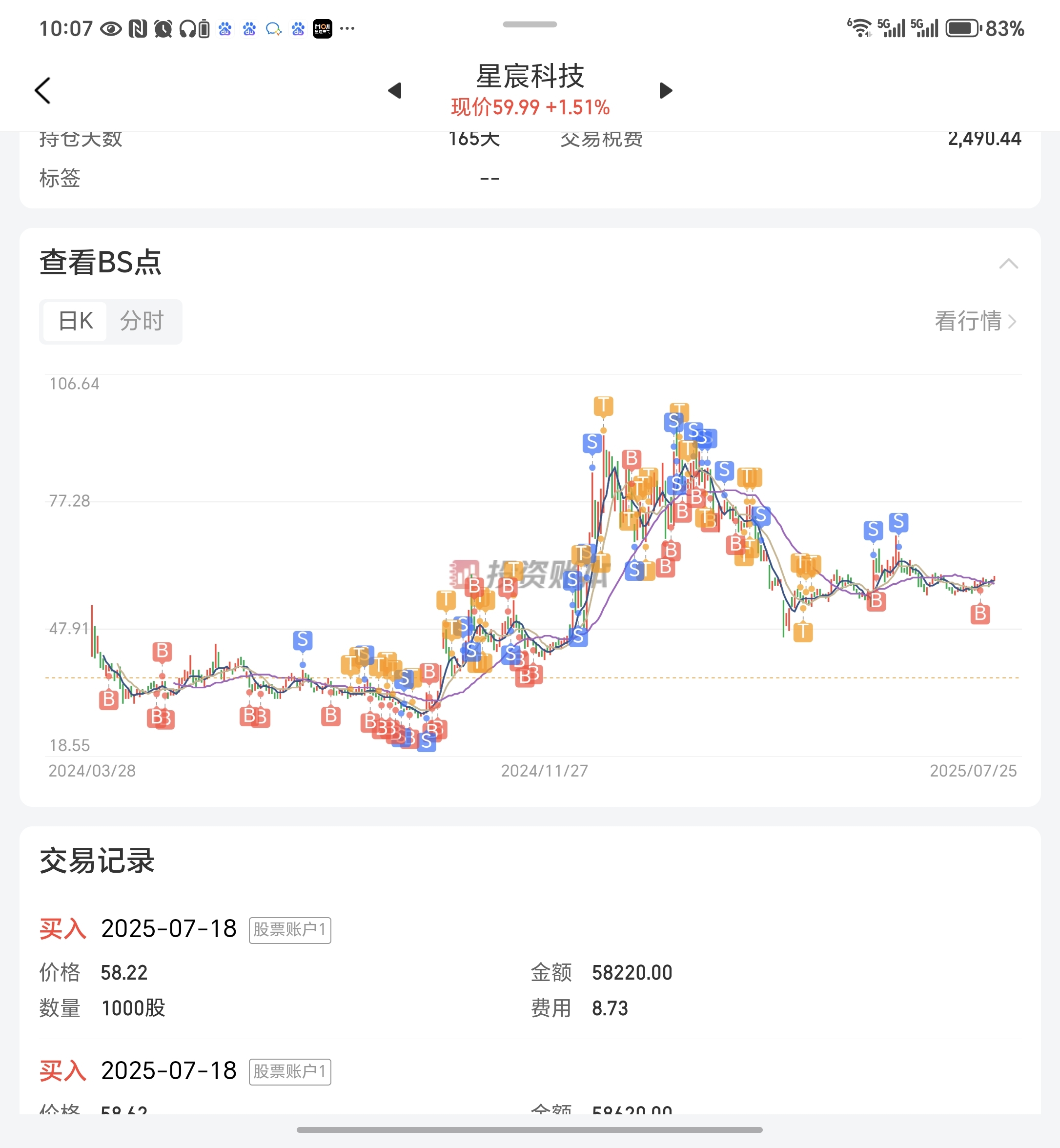This screenshot has height=1148, width=1060.
Task: Tap the blue S marker near 47.91 line
Action: [302, 640]
